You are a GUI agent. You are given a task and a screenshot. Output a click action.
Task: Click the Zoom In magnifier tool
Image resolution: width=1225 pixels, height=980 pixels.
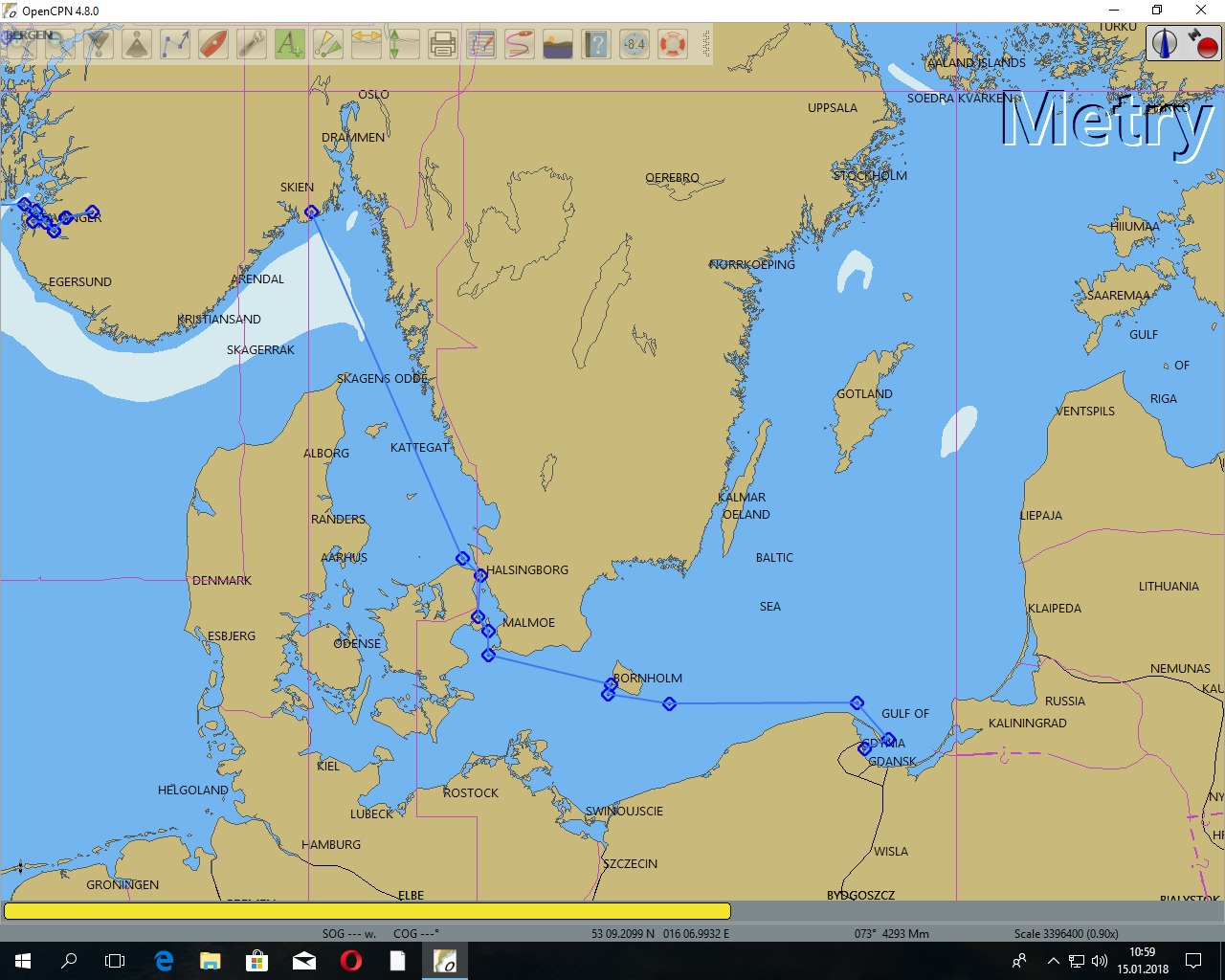(x=23, y=44)
